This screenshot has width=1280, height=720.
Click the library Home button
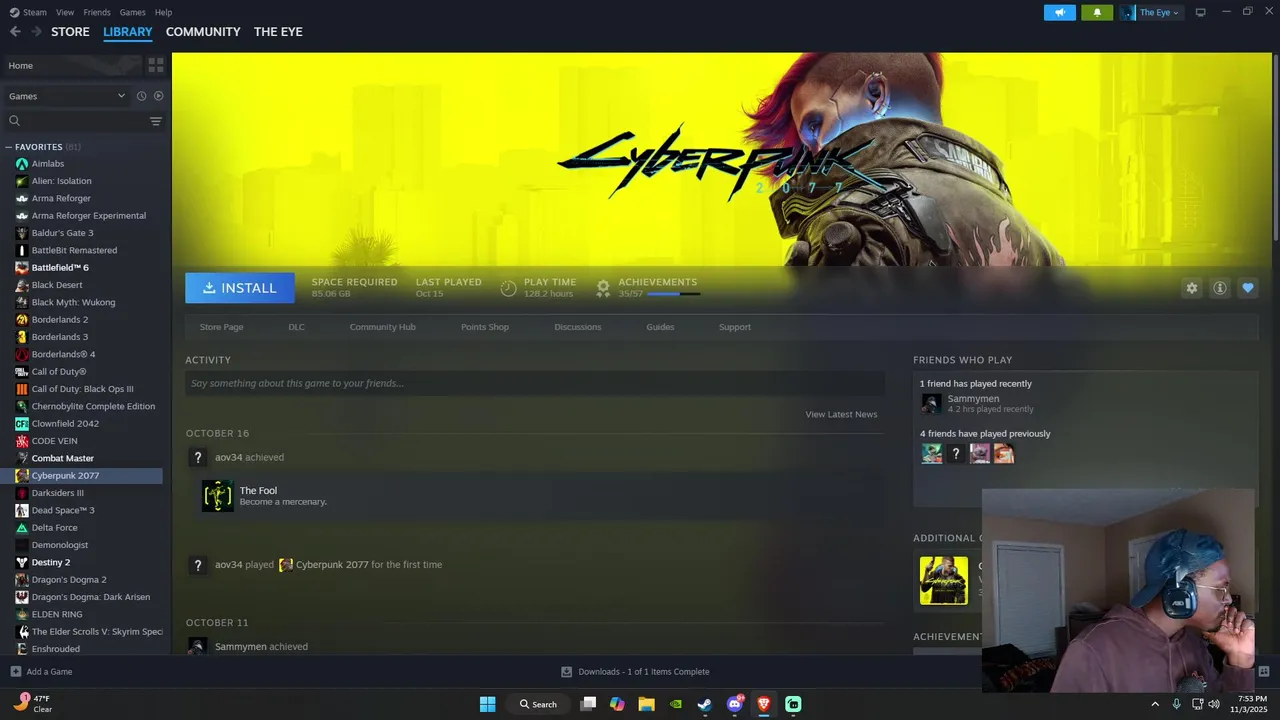74,65
